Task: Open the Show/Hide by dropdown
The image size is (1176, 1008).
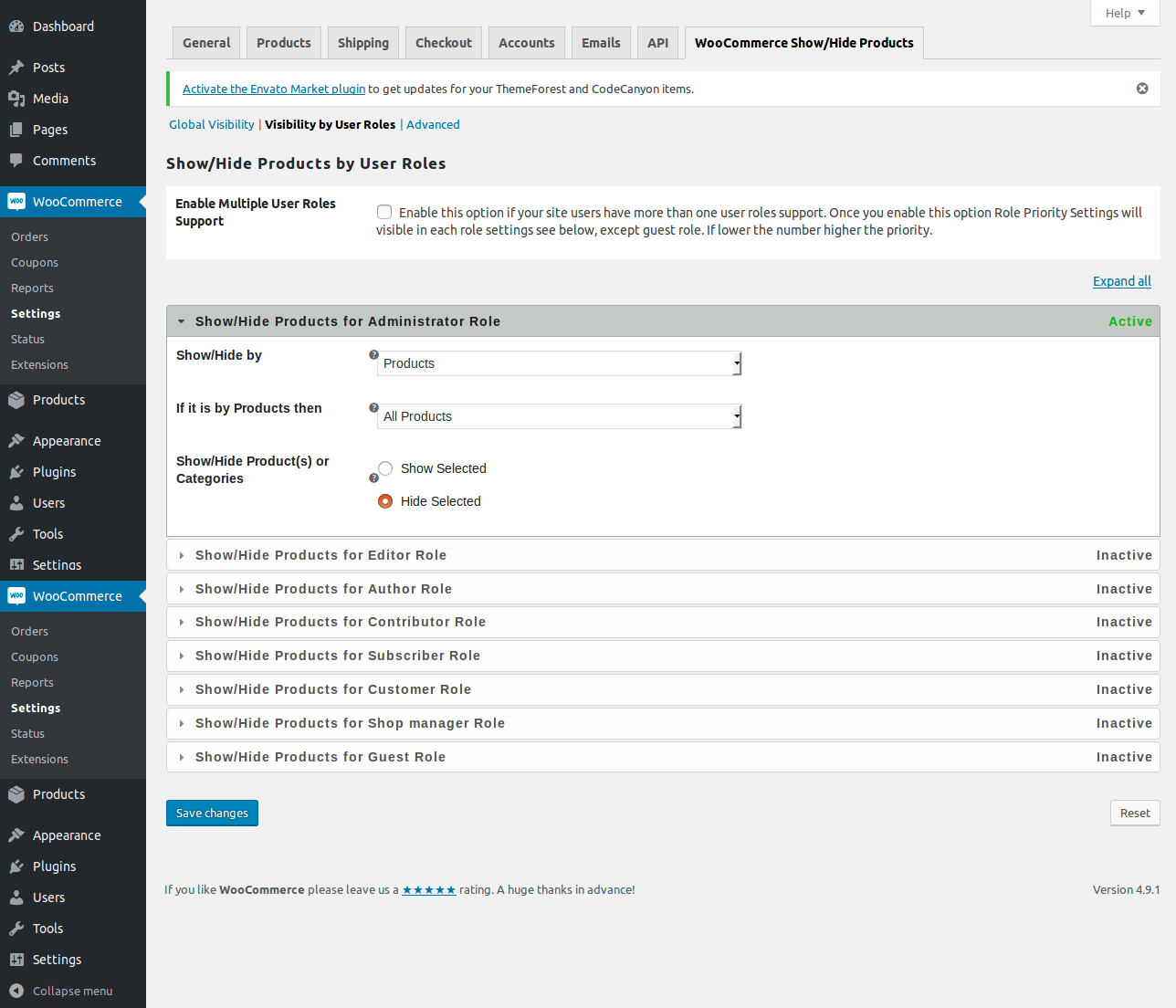Action: [x=559, y=363]
